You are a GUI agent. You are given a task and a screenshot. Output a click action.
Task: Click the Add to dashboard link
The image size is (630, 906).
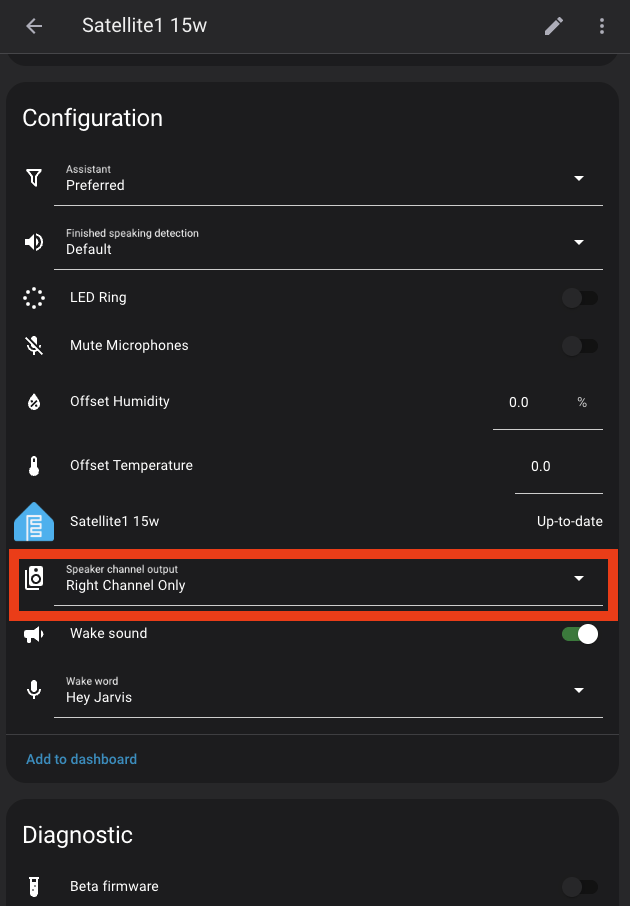[x=81, y=759]
